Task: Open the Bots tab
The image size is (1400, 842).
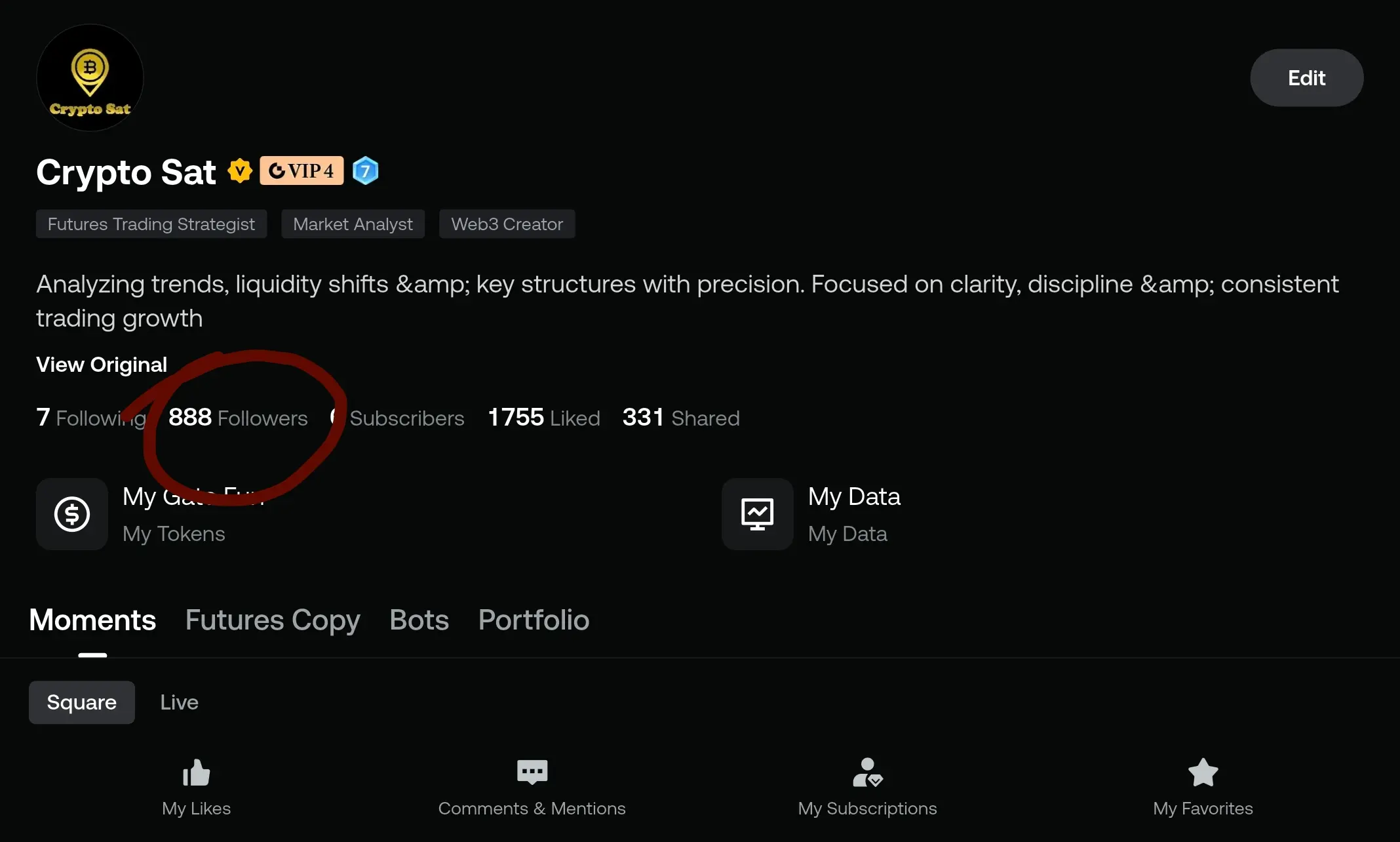Action: point(418,620)
